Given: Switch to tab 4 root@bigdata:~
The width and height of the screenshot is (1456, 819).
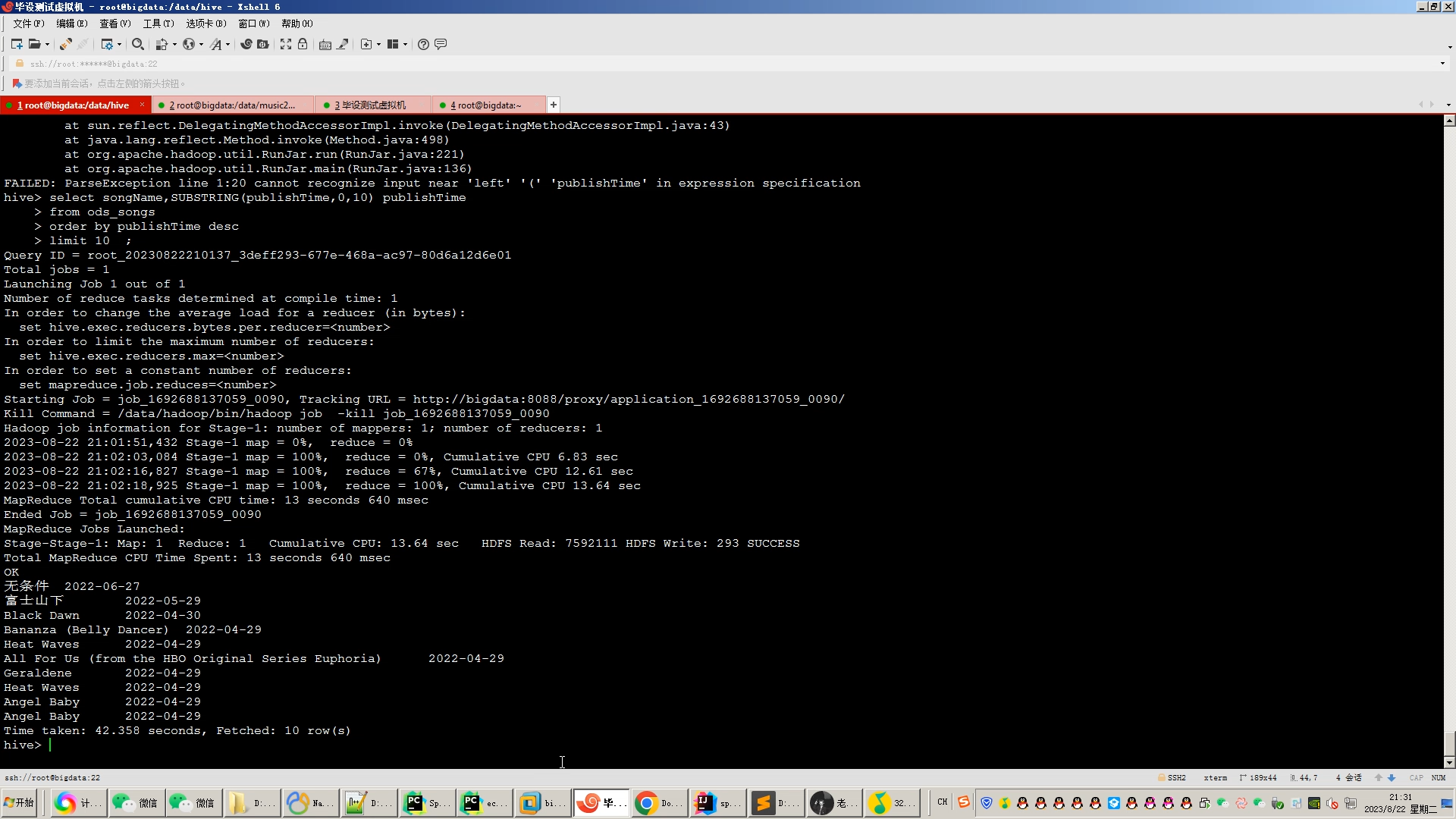Looking at the screenshot, I should point(485,105).
